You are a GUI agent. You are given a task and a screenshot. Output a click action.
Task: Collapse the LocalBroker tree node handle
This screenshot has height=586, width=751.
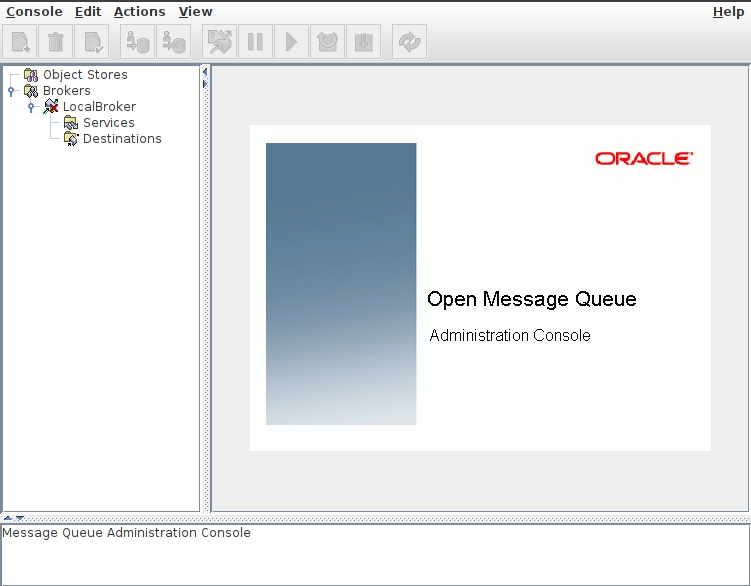(31, 107)
